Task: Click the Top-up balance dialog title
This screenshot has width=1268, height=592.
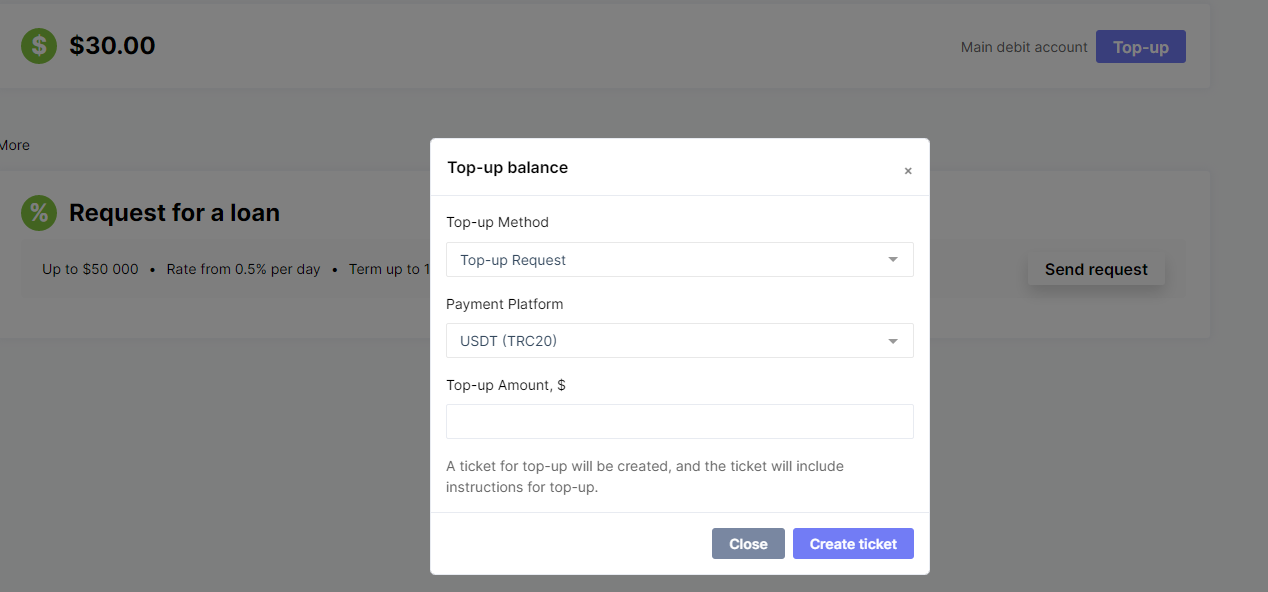Action: point(507,168)
